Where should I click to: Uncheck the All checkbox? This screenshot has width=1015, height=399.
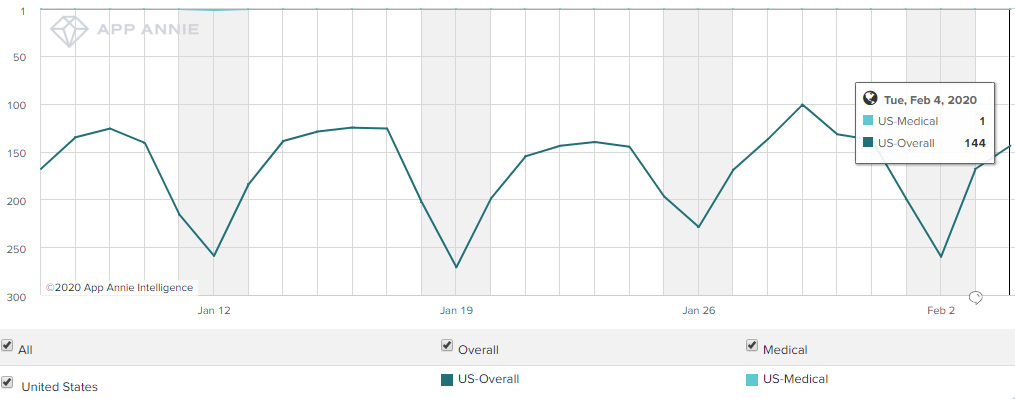click(7, 345)
